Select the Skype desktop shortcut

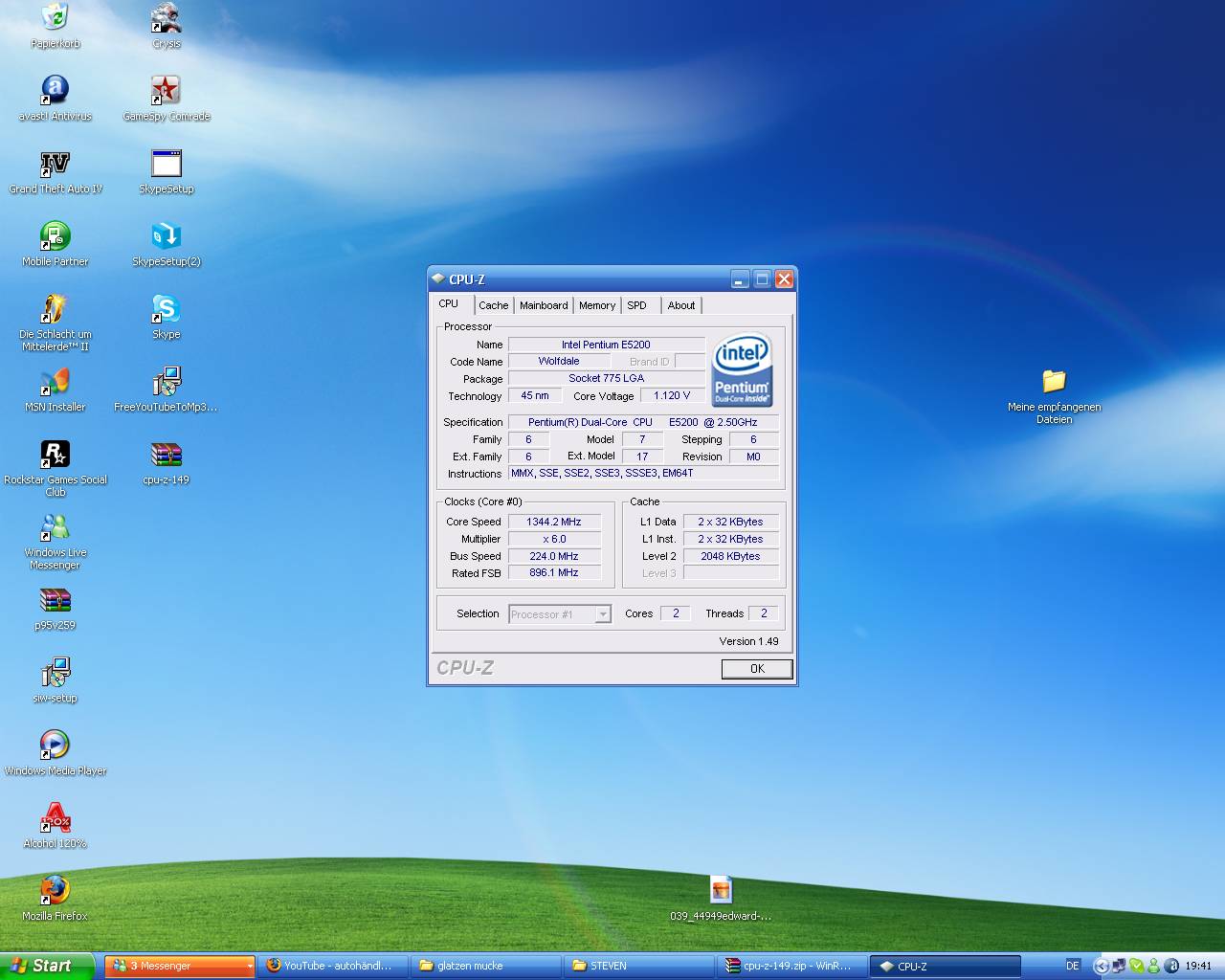click(x=167, y=308)
